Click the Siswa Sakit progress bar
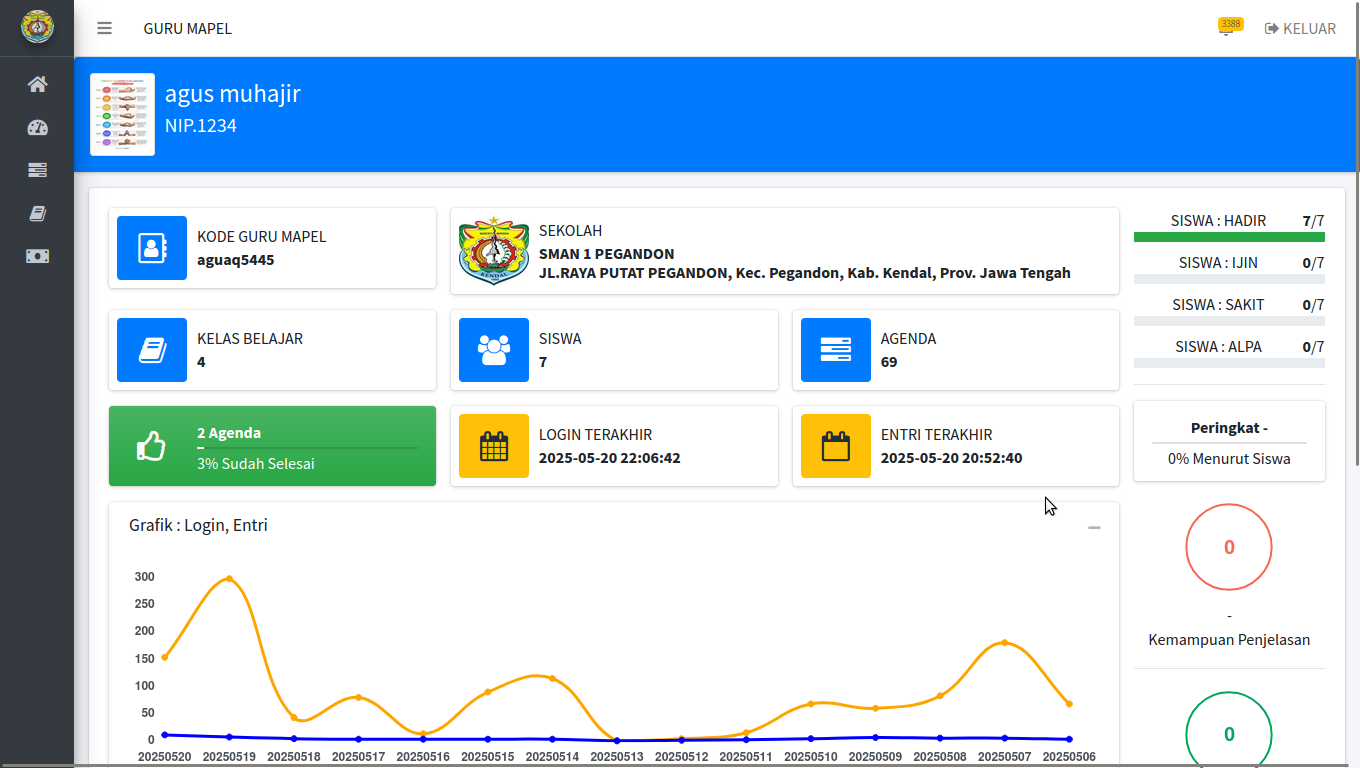This screenshot has width=1360, height=768. tap(1229, 321)
